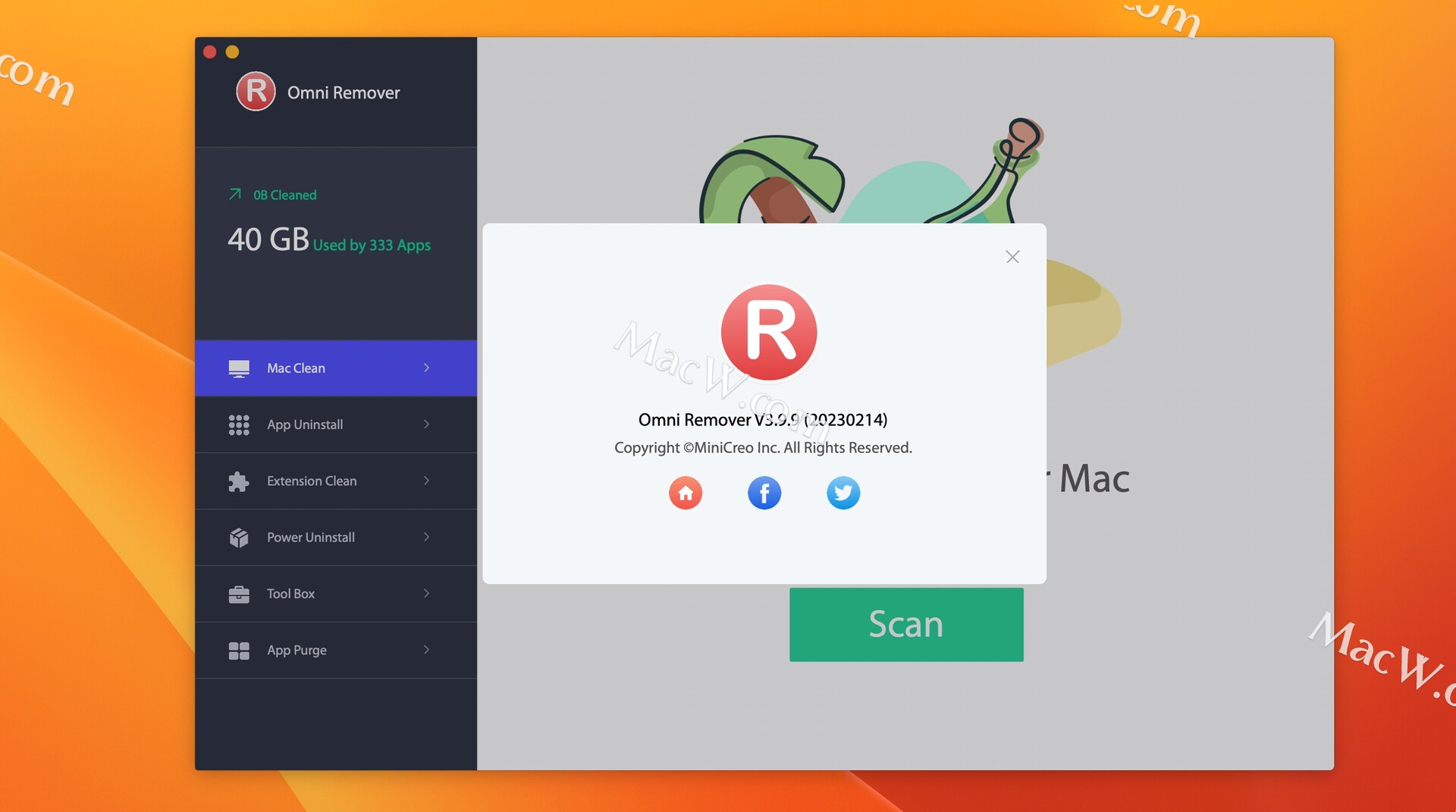Close the About dialog
Screen dimensions: 1456x812
click(x=1012, y=257)
